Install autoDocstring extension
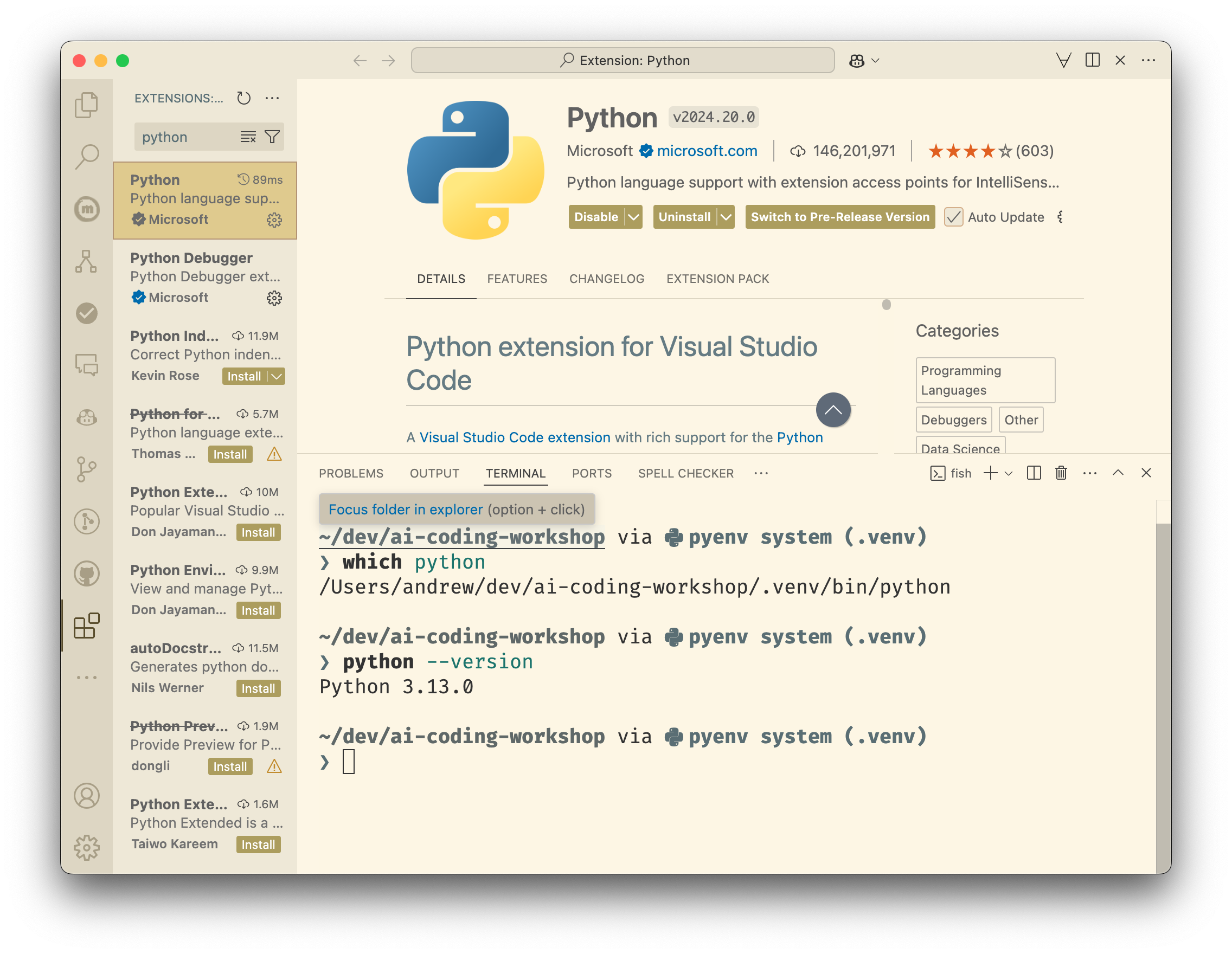Image resolution: width=1232 pixels, height=954 pixels. click(x=258, y=688)
